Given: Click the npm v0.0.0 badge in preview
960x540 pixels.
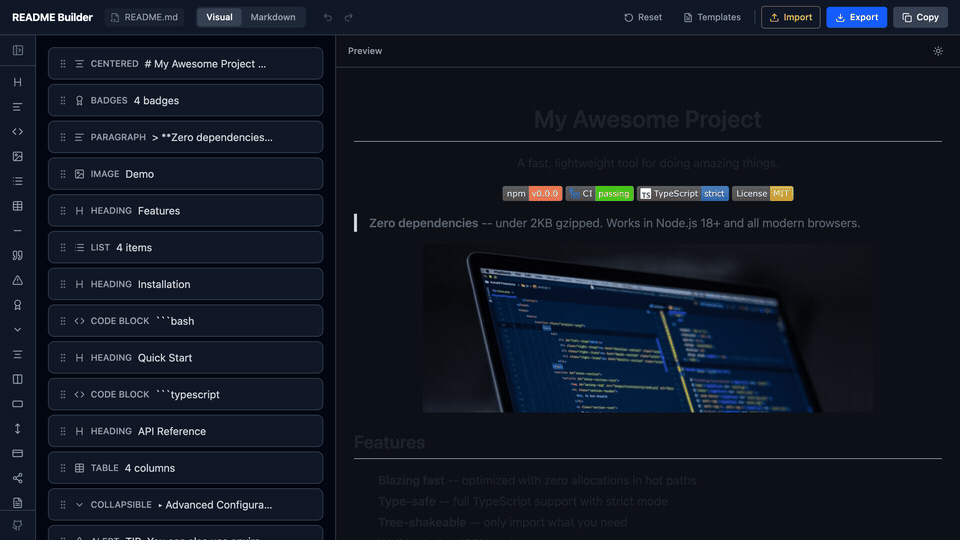Looking at the screenshot, I should tap(532, 193).
